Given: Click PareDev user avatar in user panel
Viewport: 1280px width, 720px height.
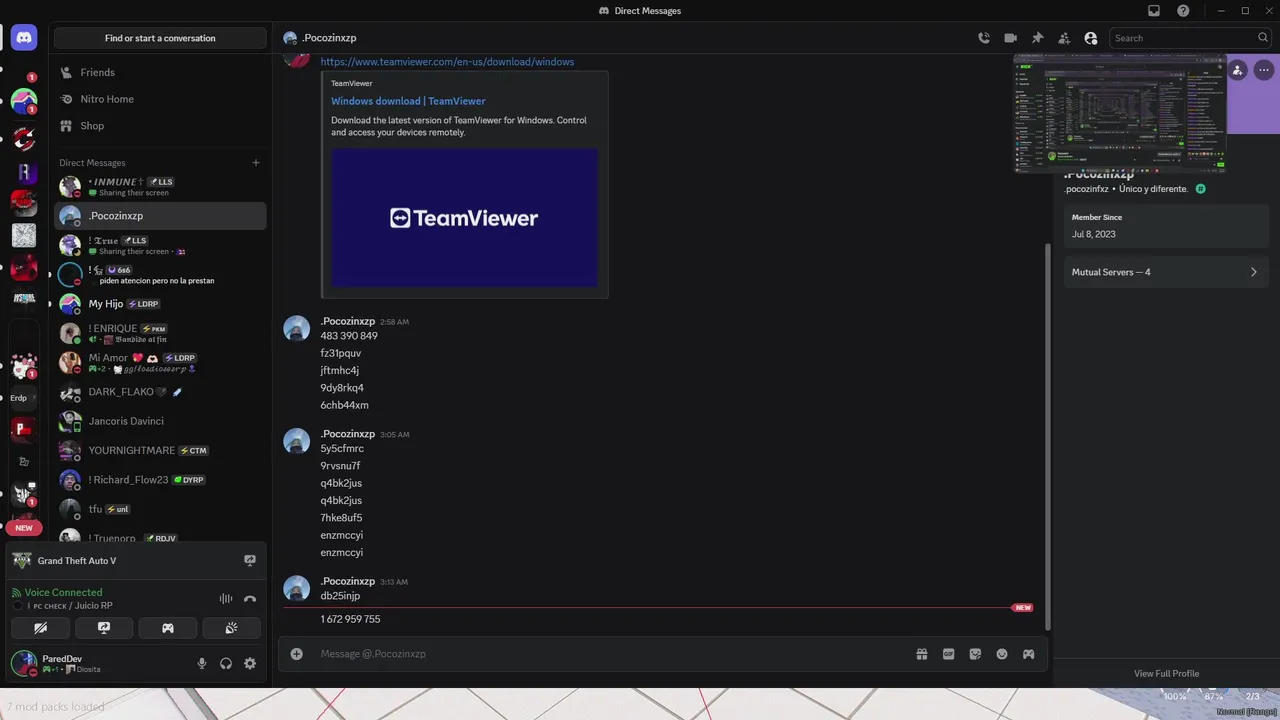Looking at the screenshot, I should click(23, 662).
